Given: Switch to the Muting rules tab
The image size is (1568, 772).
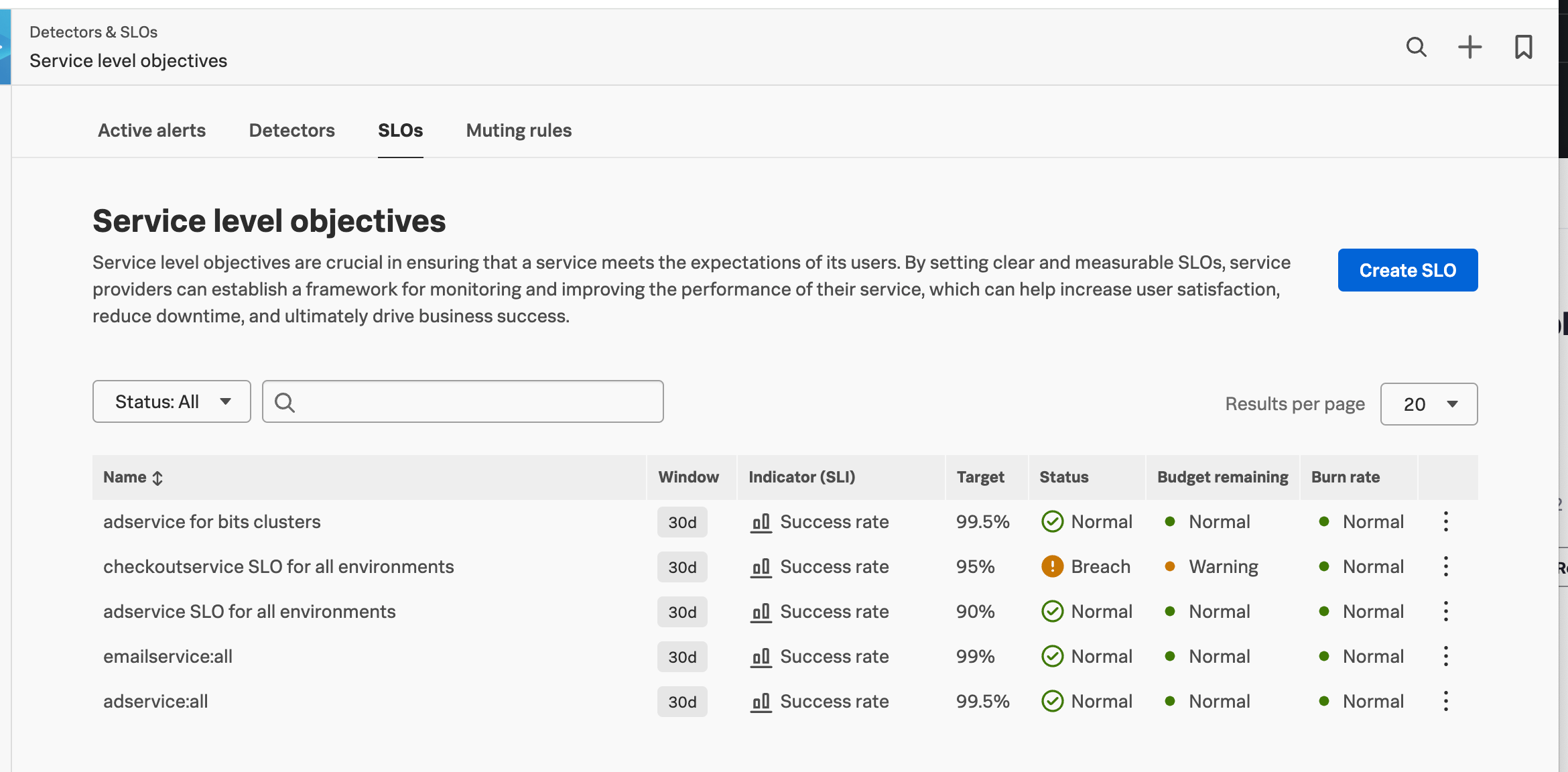Looking at the screenshot, I should click(518, 130).
